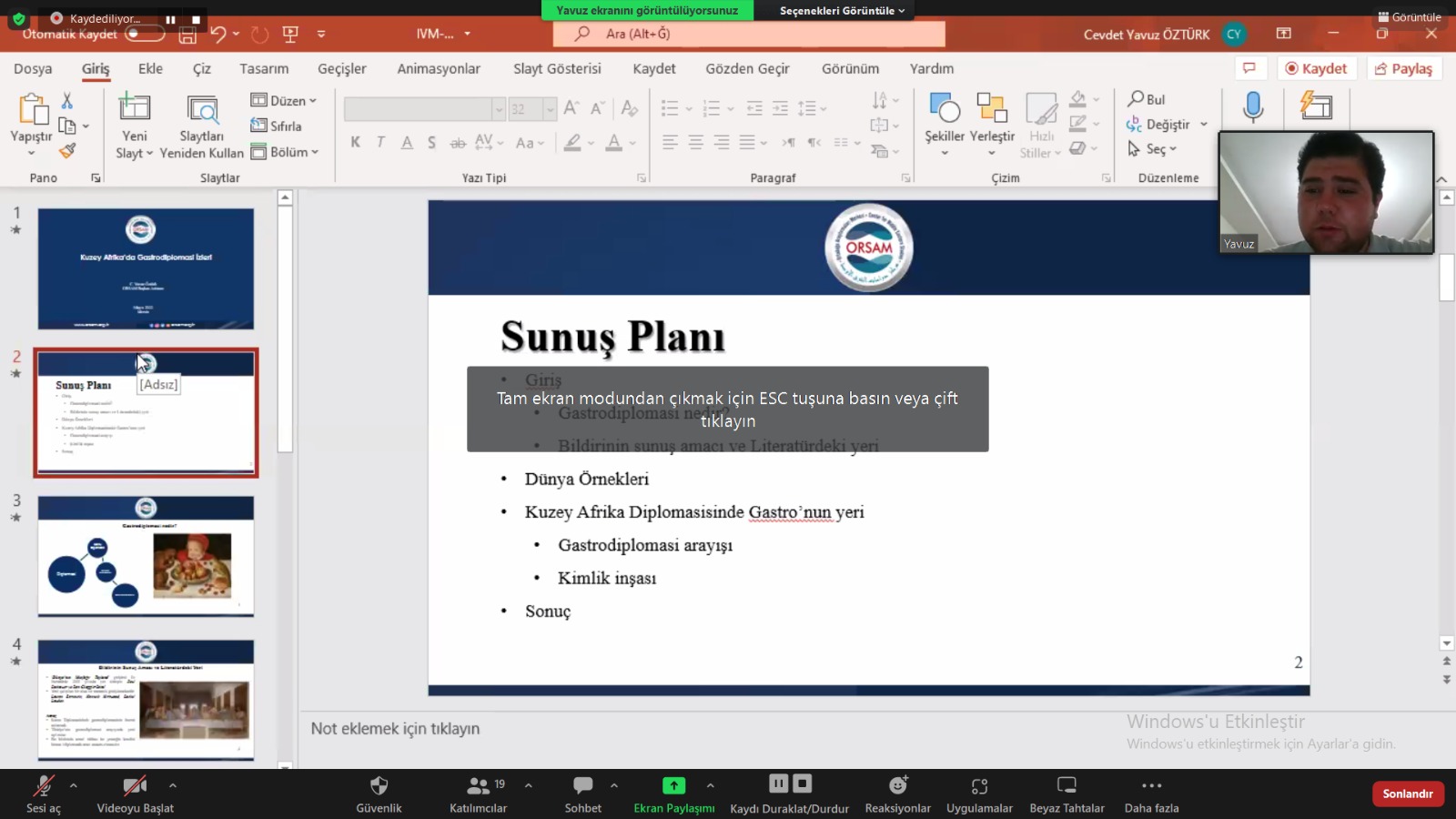Click the align center paragraph icon

(695, 142)
